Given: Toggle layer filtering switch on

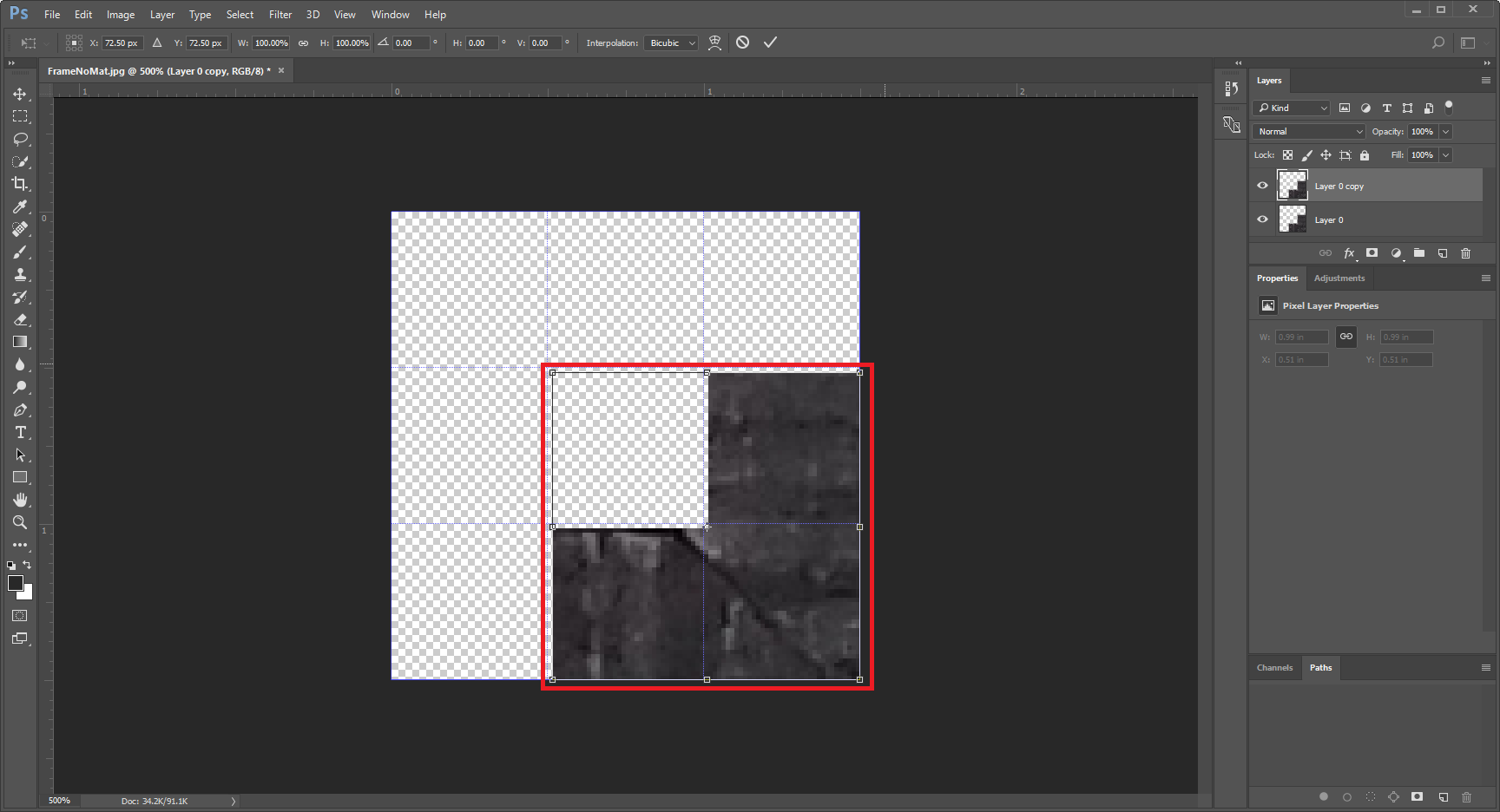Looking at the screenshot, I should (1449, 107).
